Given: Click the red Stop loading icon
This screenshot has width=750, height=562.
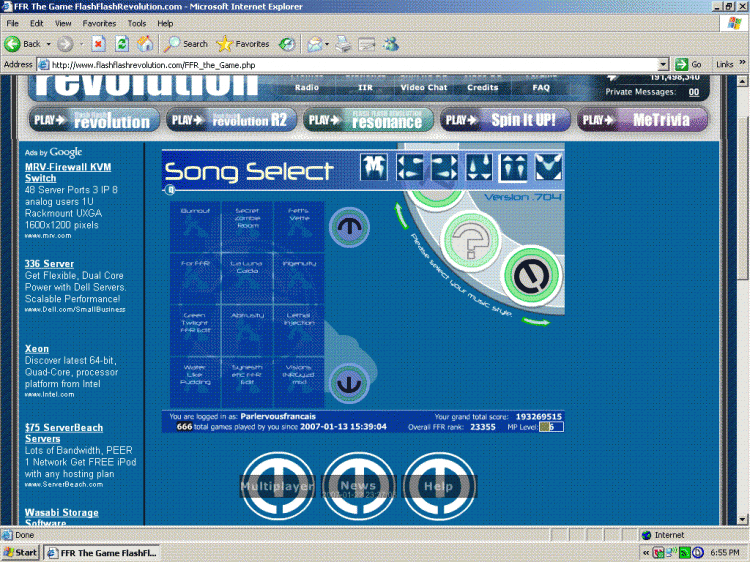Looking at the screenshot, I should [99, 44].
